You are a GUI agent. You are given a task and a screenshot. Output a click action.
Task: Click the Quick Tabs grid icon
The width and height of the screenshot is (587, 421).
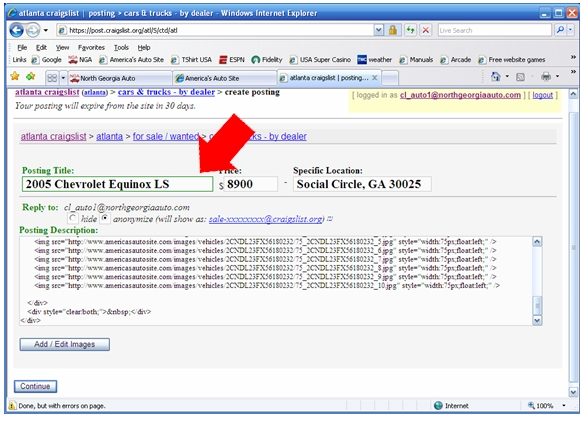tap(52, 78)
